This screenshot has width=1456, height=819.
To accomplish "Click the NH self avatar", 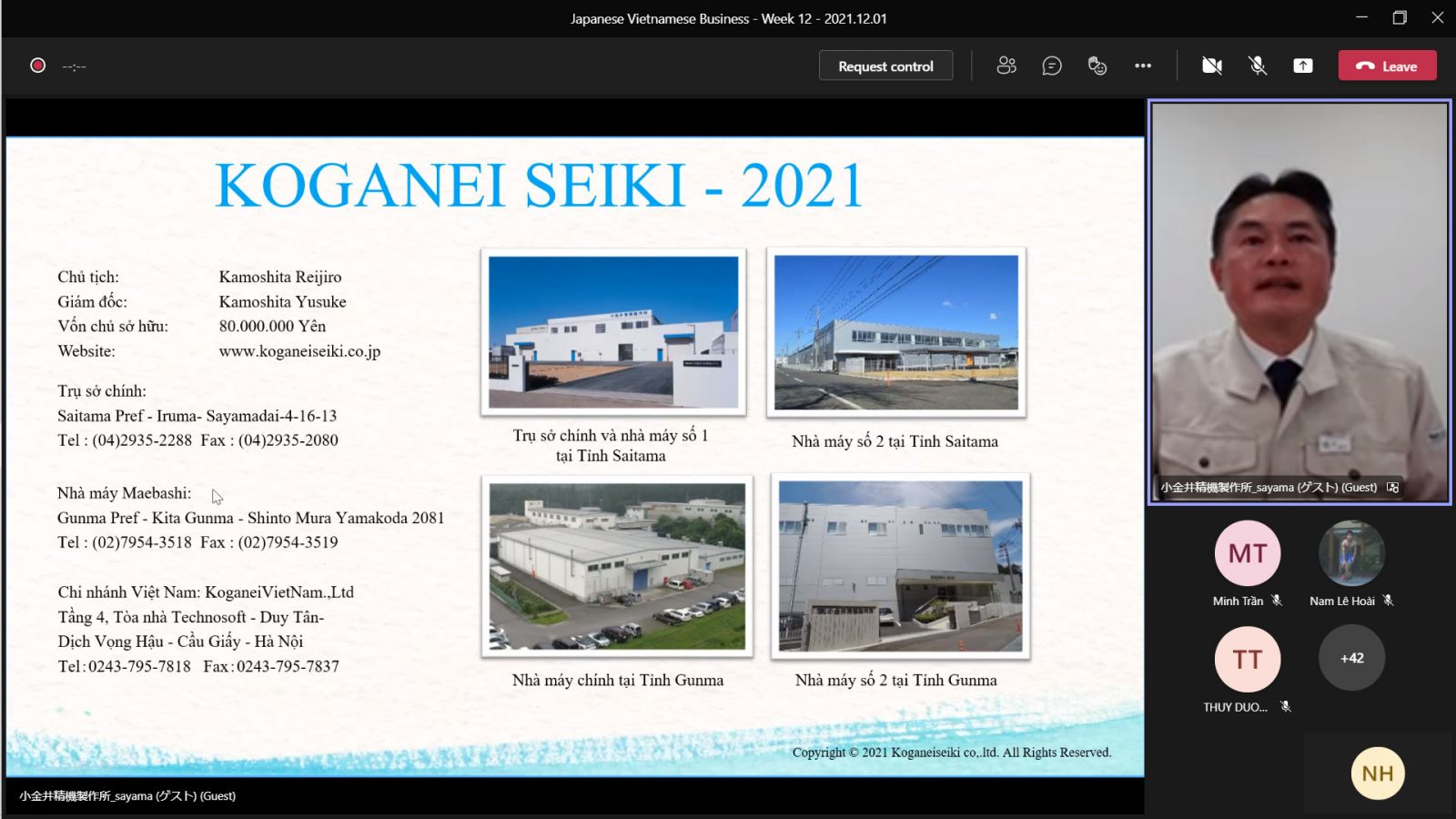I will (x=1378, y=773).
